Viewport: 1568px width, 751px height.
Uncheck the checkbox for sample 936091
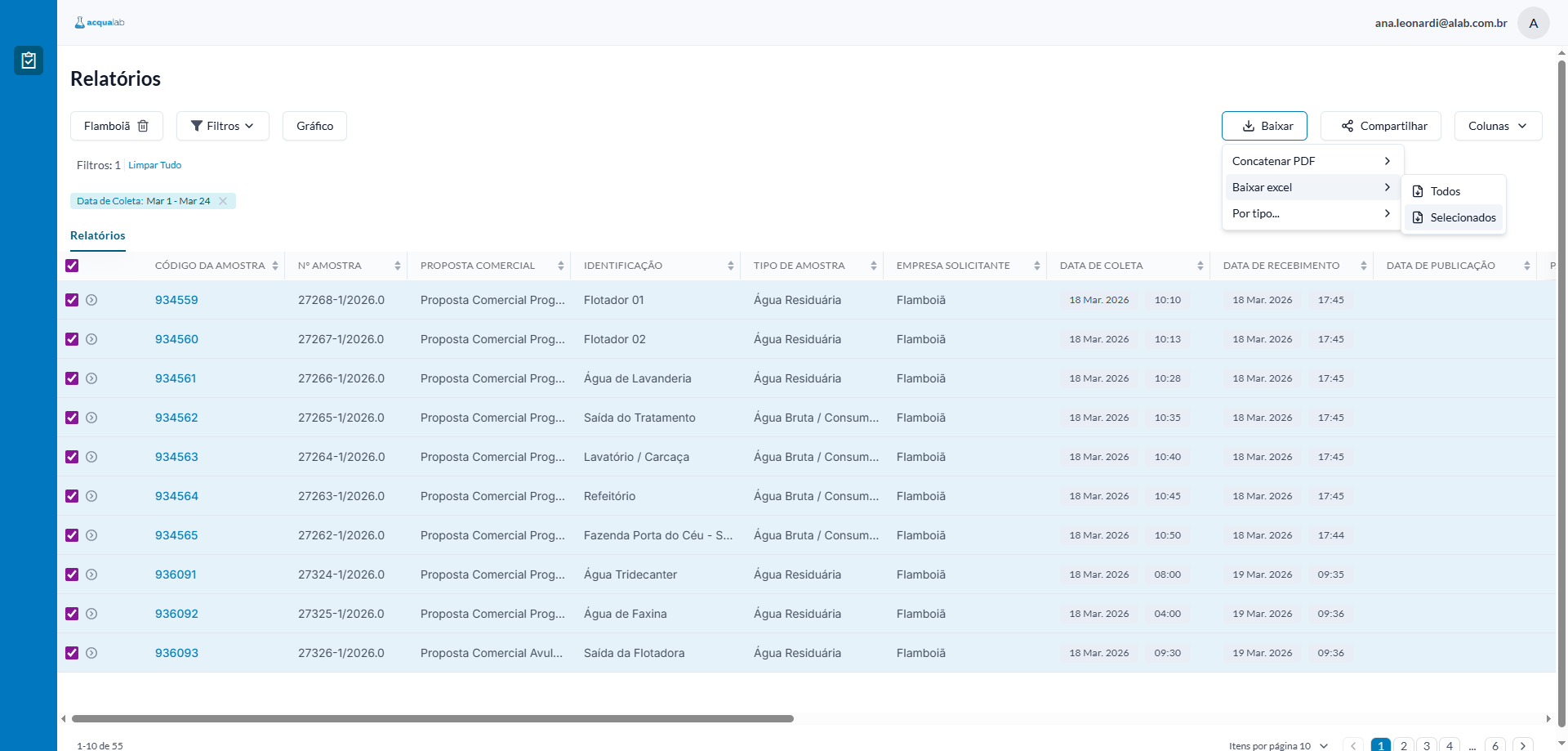(72, 574)
